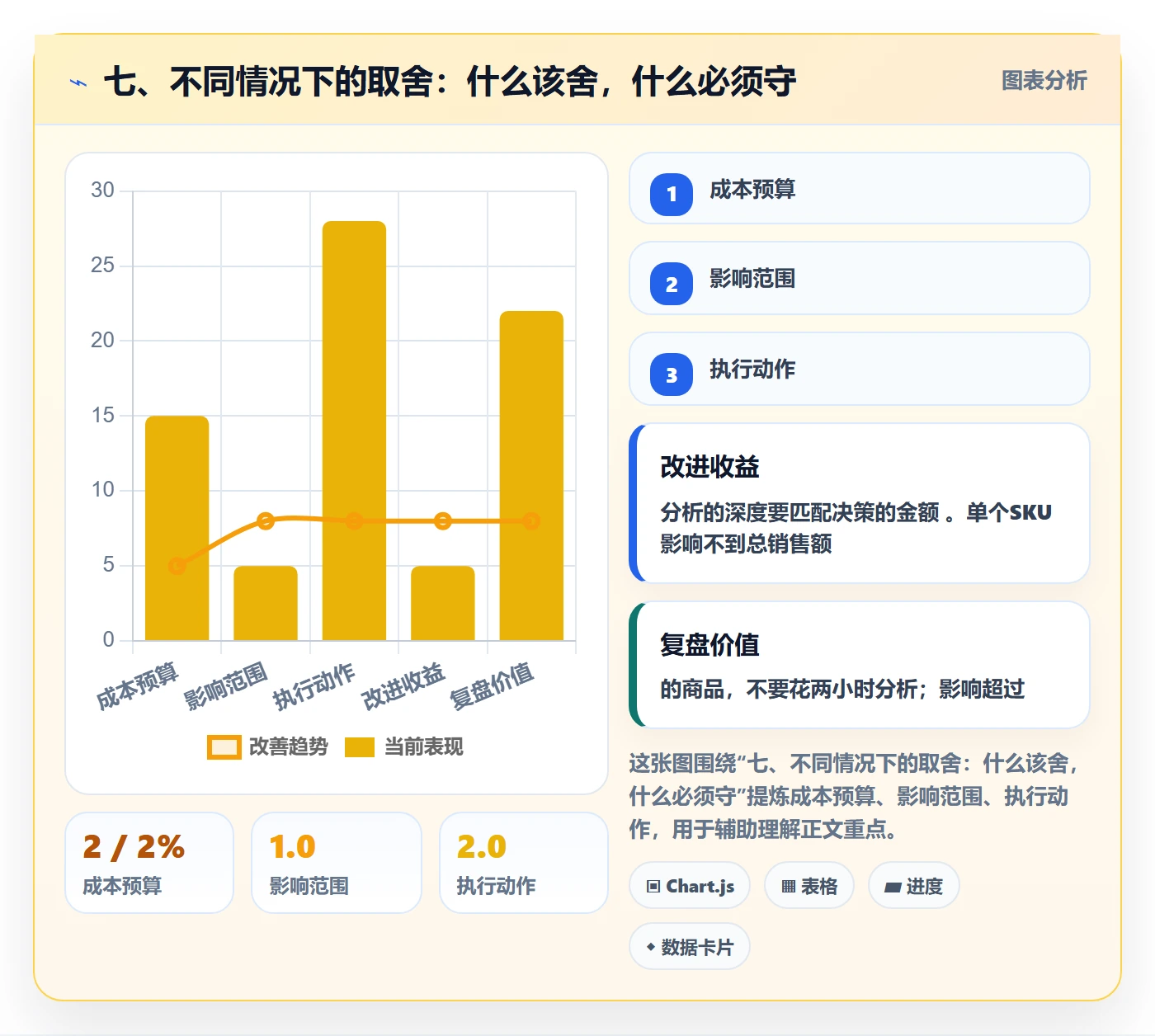This screenshot has height=1036, width=1155.
Task: Click the bar icon in the 进度 tag
Action: (893, 888)
